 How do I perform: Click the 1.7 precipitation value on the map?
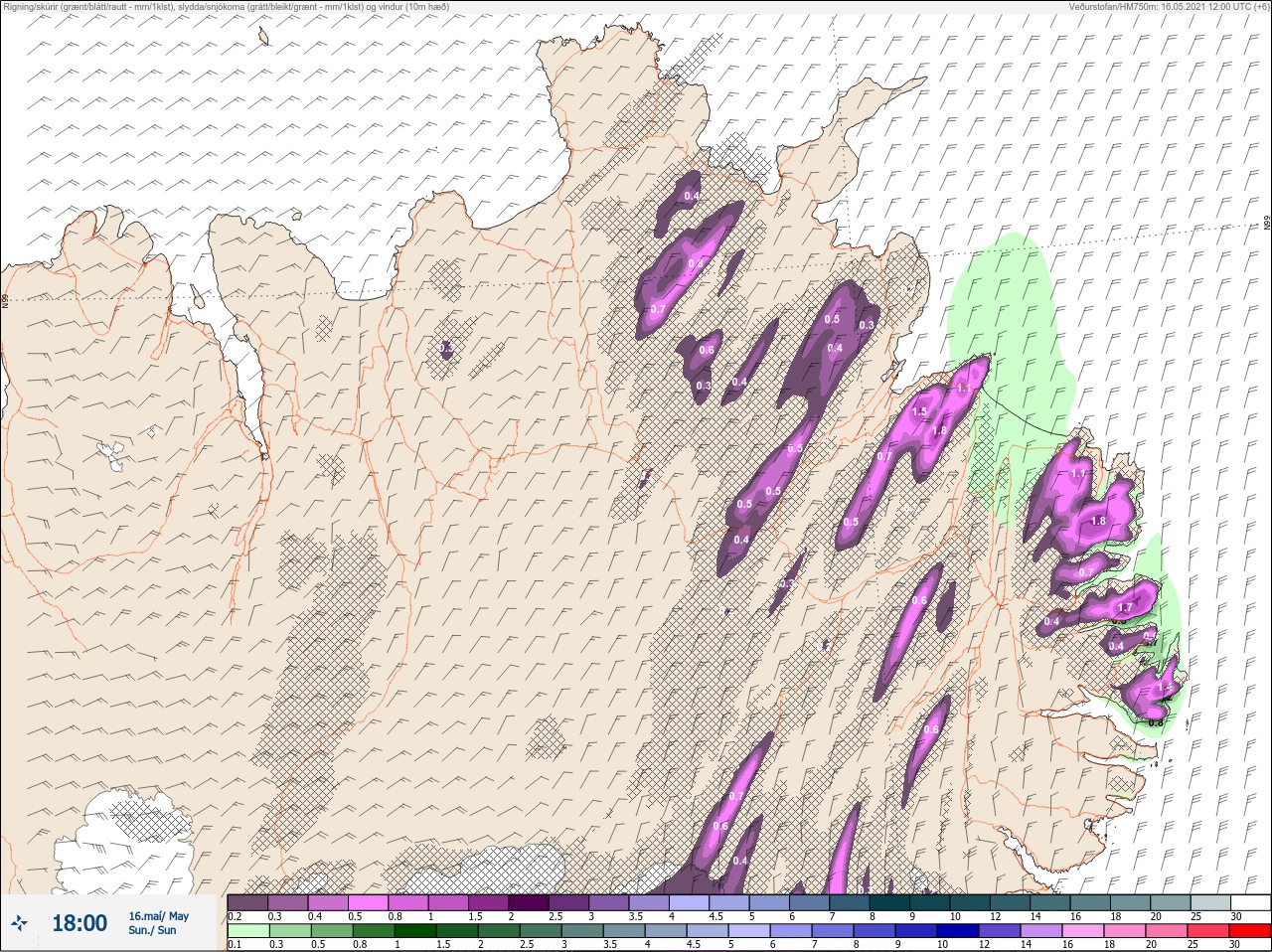(x=1125, y=608)
